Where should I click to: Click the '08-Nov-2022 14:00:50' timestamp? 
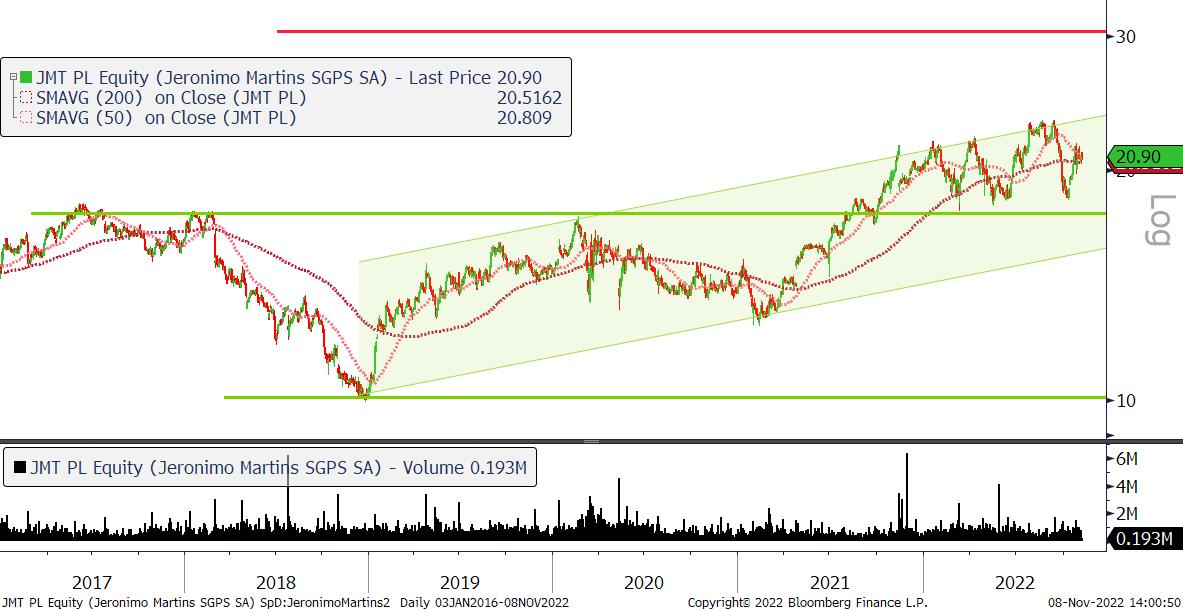[1113, 603]
